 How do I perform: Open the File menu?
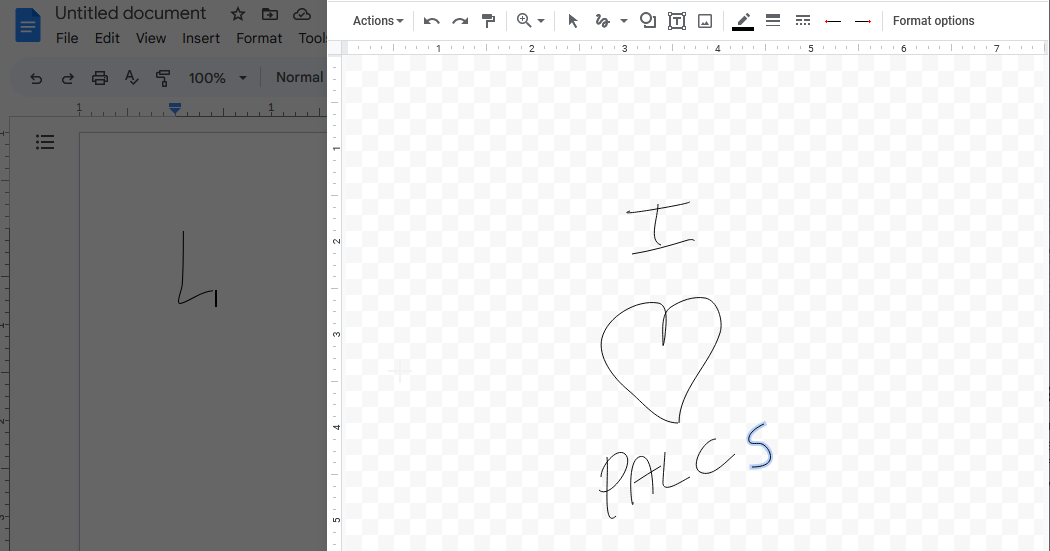click(x=67, y=38)
